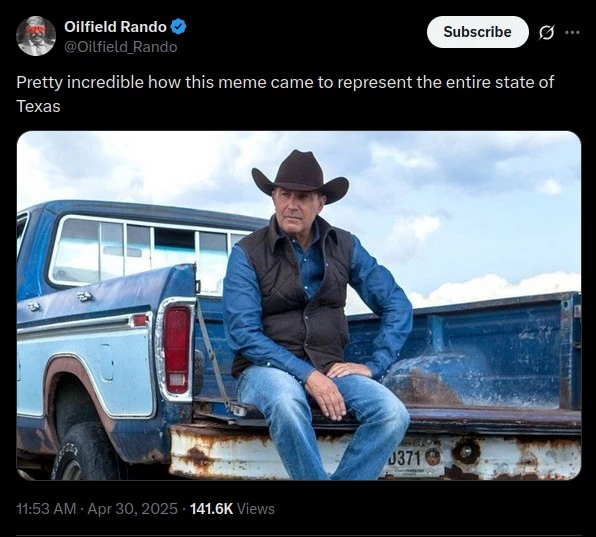Click the rusty white bumper in photo
Image resolution: width=596 pixels, height=537 pixels.
click(x=374, y=454)
